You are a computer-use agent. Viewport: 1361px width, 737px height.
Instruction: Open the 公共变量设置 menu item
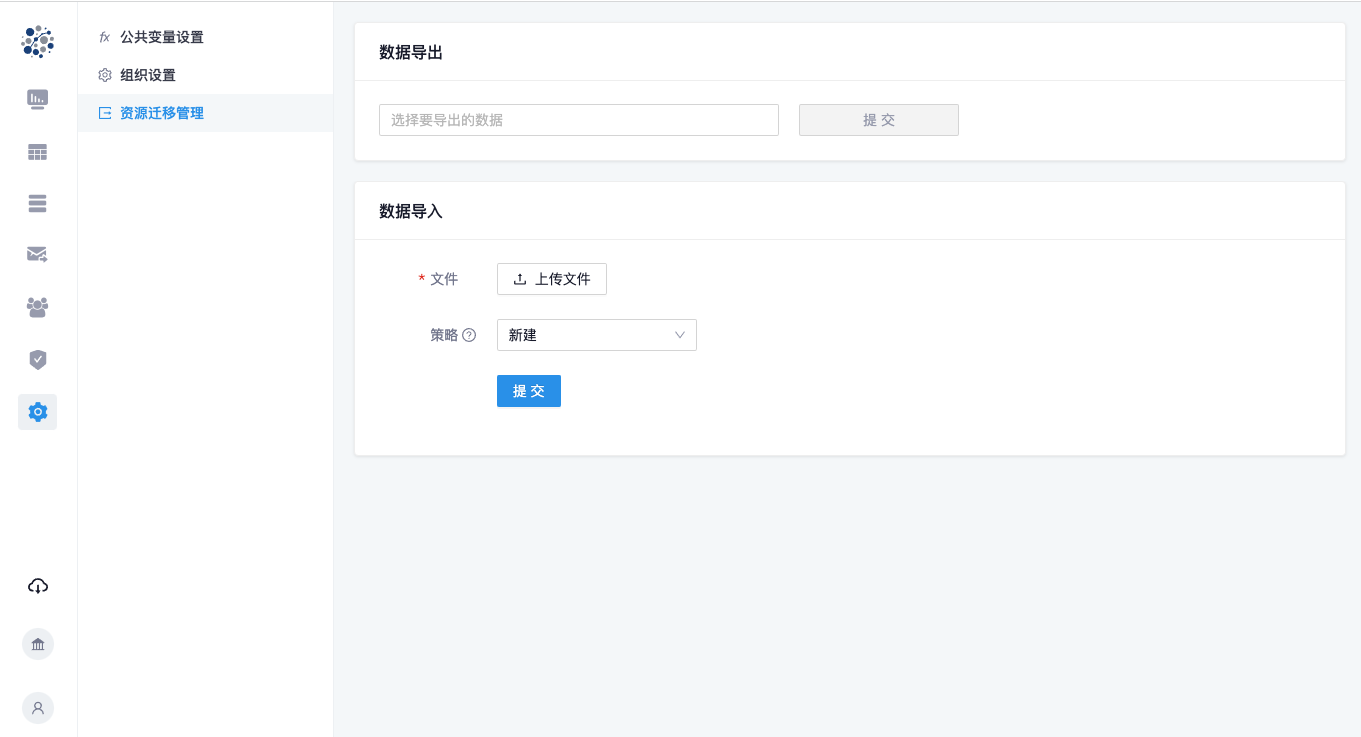click(x=161, y=37)
